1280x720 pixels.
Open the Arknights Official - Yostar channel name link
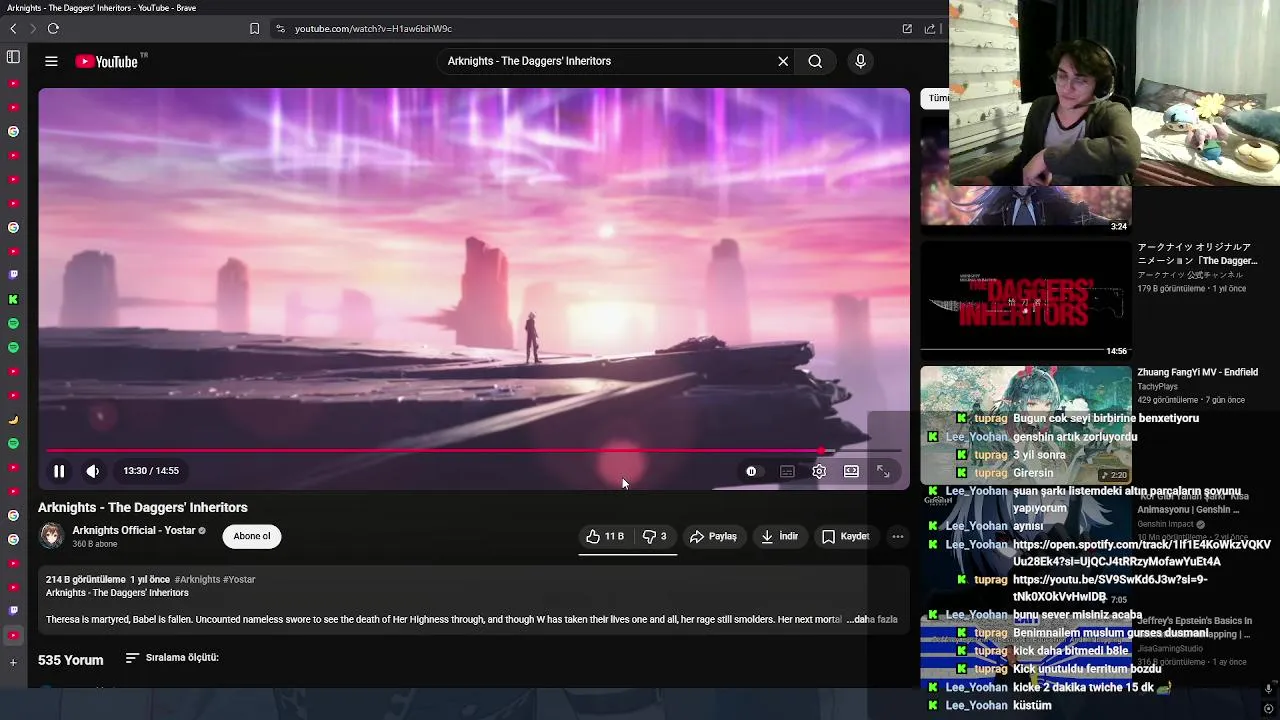[x=133, y=530]
